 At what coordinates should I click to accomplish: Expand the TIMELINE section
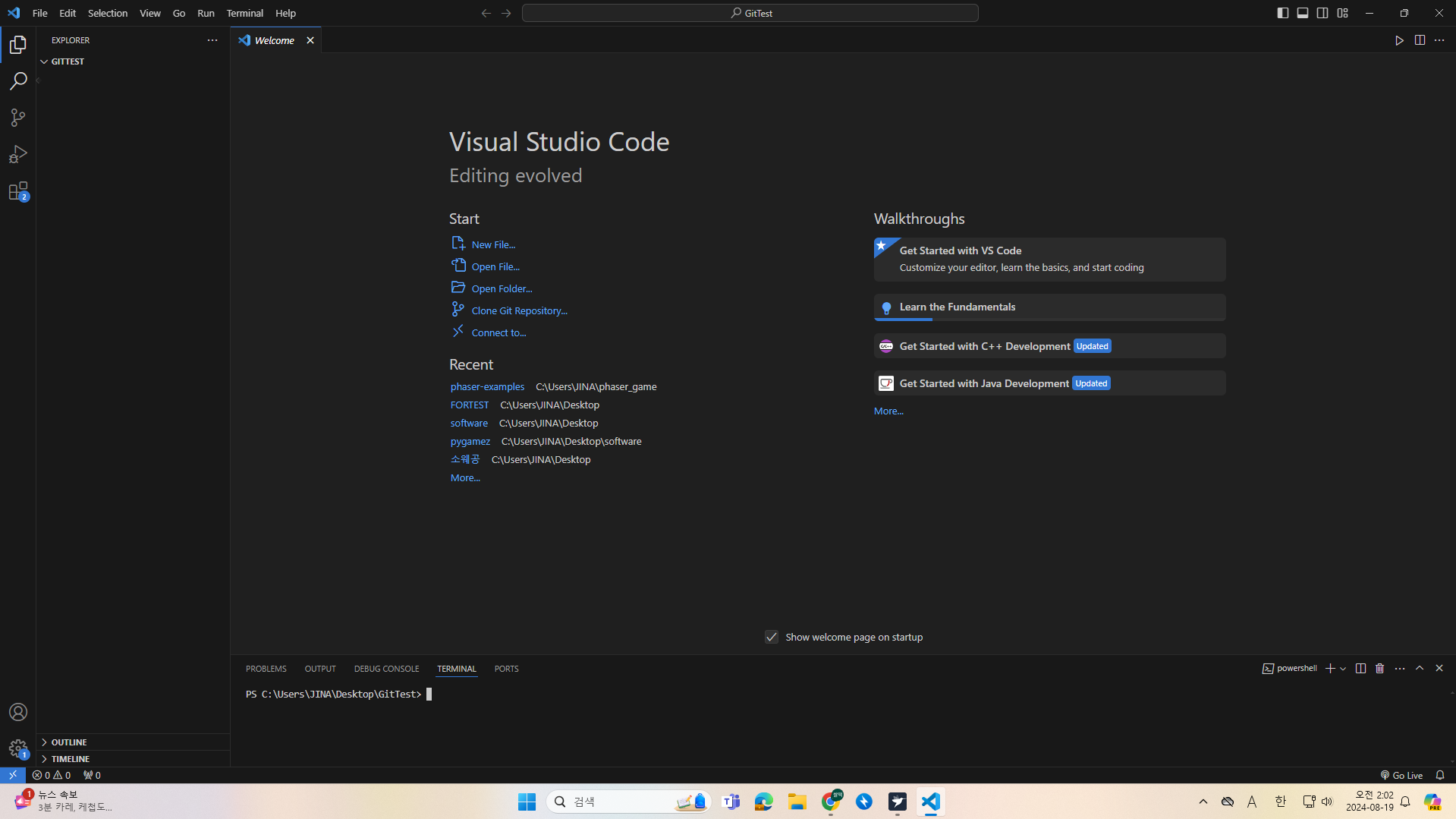[x=71, y=759]
